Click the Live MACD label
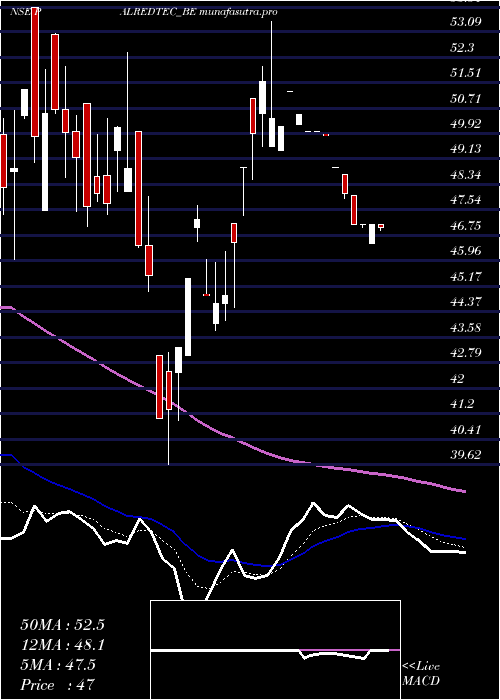Screen dimensions: 500x700 pos(421,674)
